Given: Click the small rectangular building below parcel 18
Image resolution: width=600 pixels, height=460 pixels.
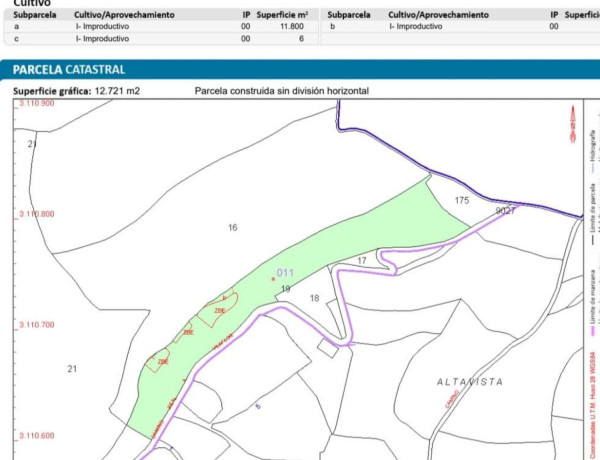Looking at the screenshot, I should [x=327, y=348].
